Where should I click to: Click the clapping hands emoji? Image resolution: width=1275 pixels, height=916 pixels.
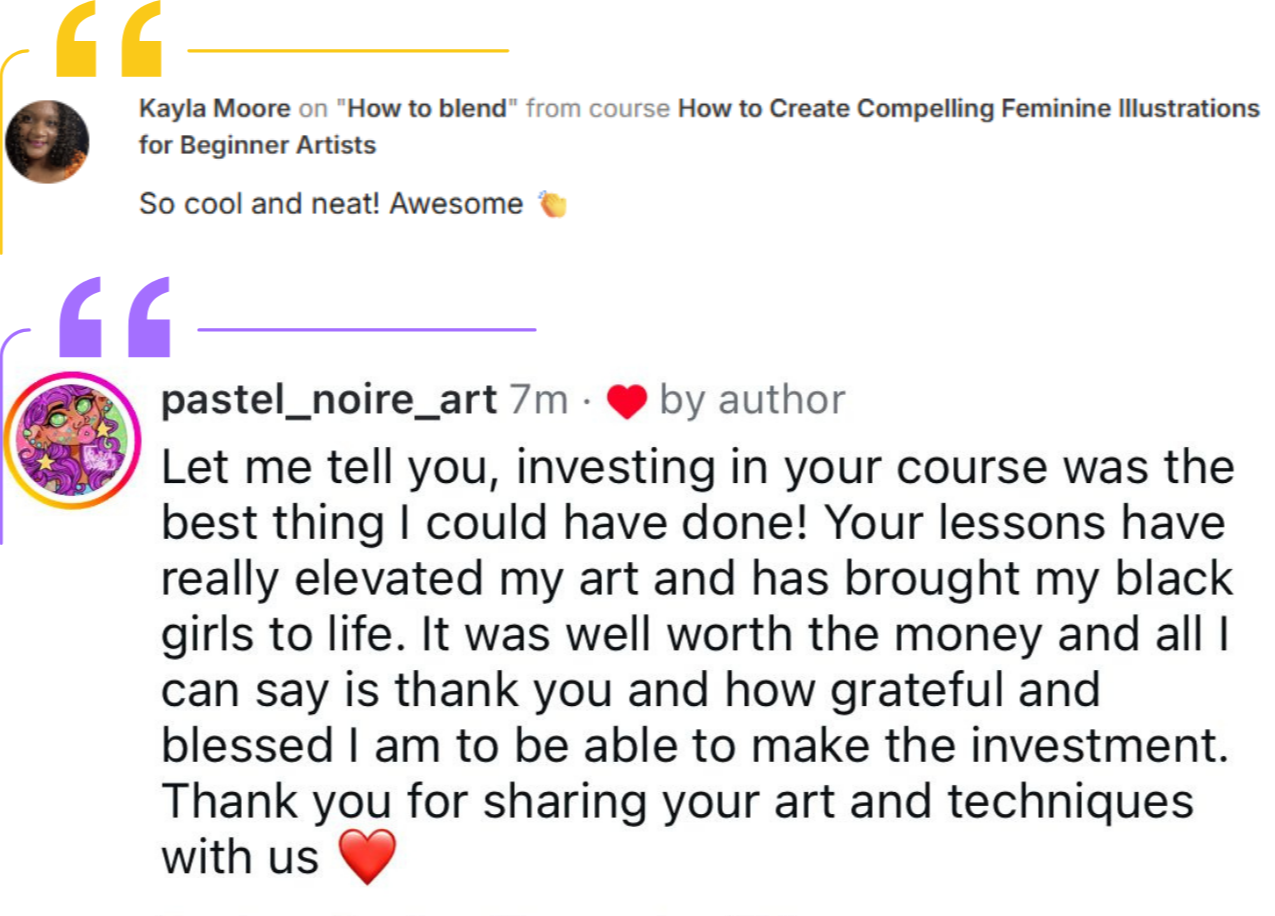[x=552, y=204]
